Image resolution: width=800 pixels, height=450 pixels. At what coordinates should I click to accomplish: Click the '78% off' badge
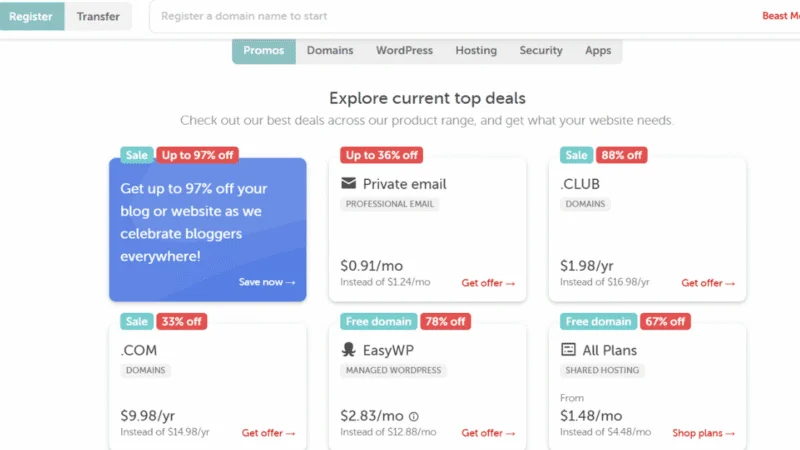click(445, 321)
